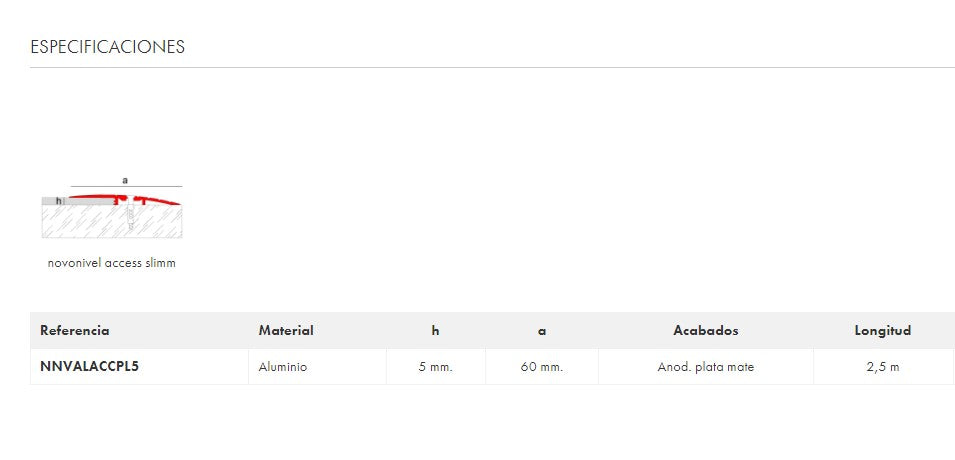The height and width of the screenshot is (460, 955).
Task: Click the '5 mm.' height value
Action: (436, 367)
